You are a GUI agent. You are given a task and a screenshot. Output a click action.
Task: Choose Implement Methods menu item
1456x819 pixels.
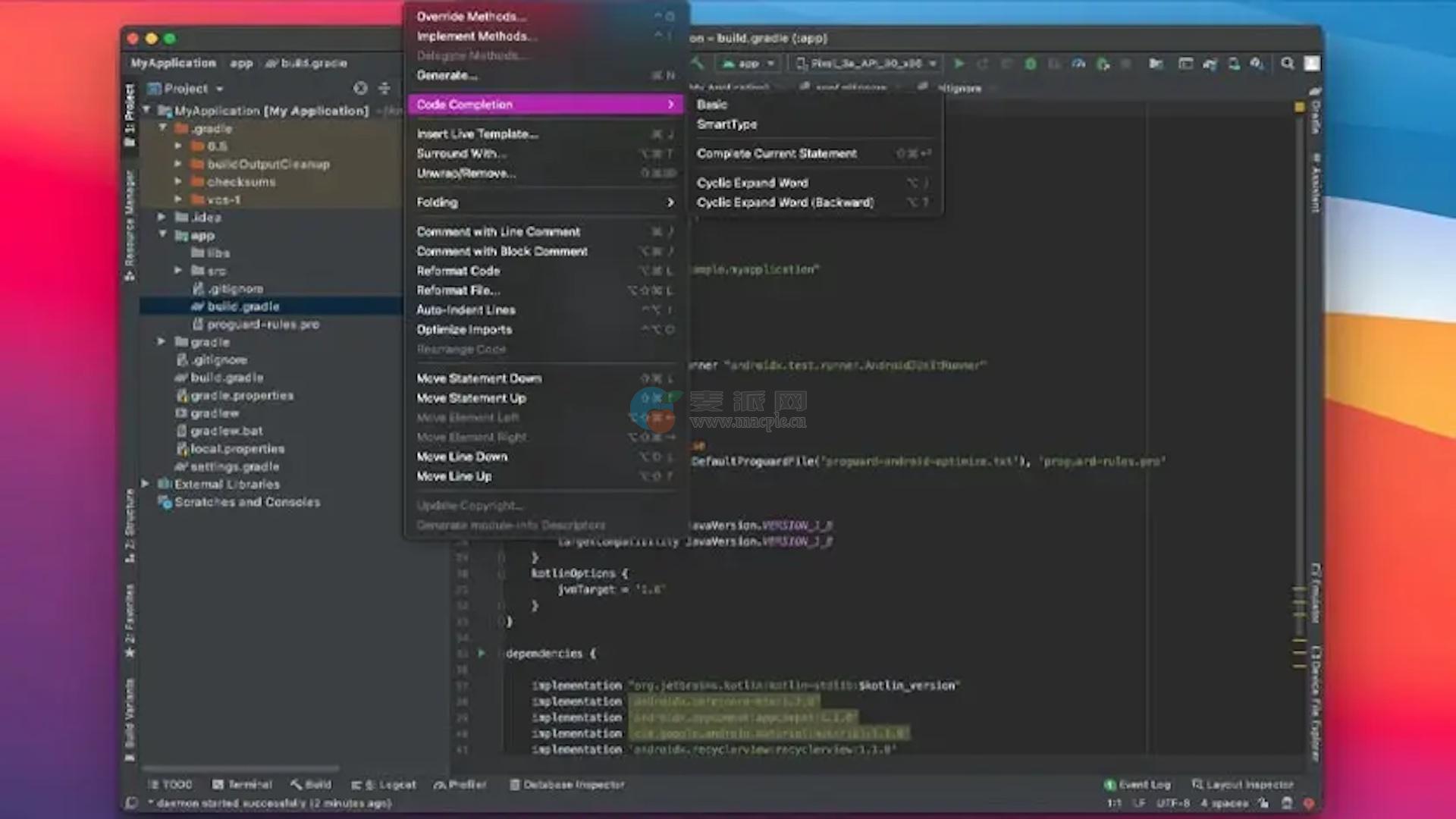click(544, 36)
